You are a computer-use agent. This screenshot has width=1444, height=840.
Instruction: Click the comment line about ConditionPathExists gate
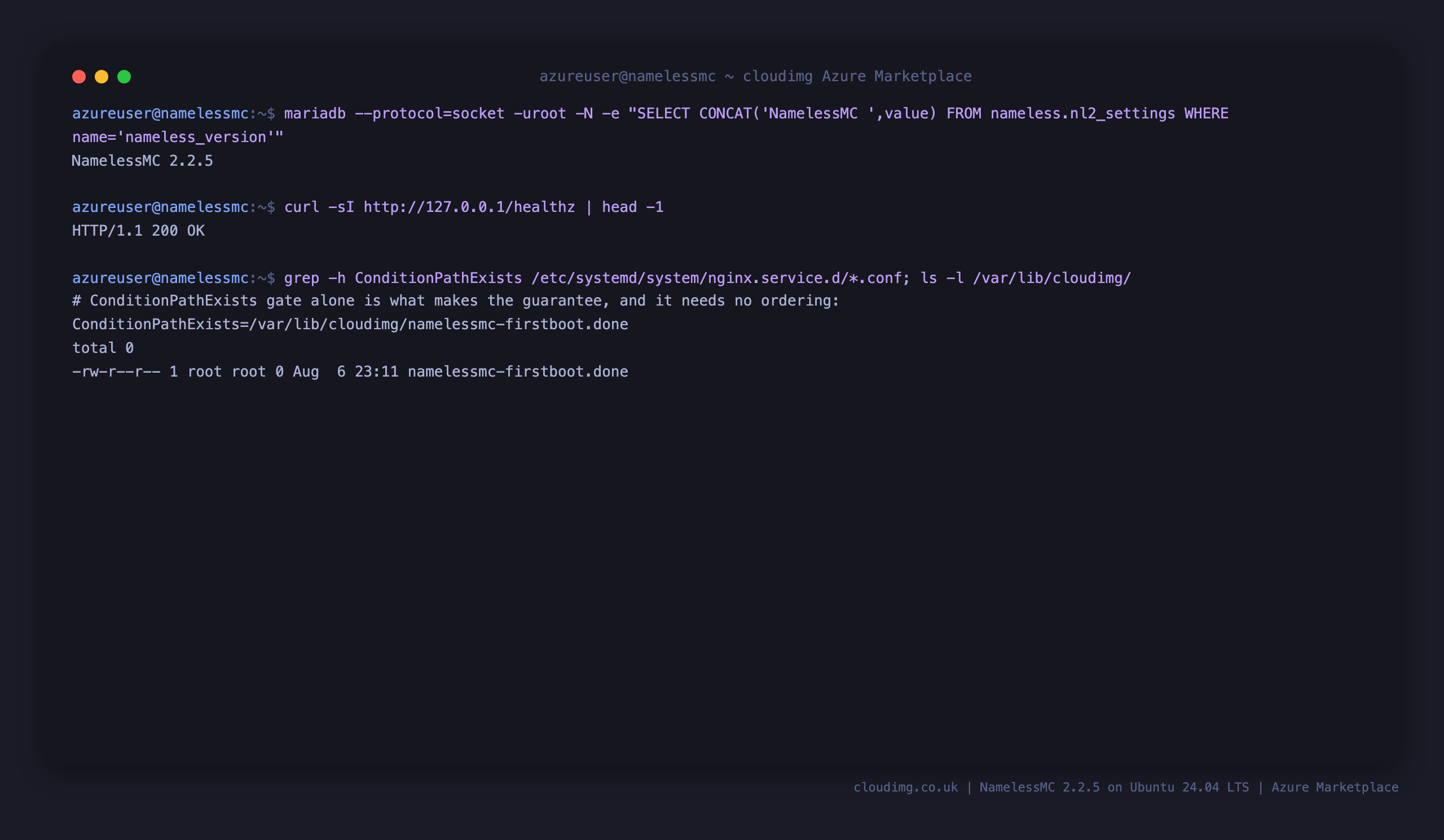click(x=456, y=301)
